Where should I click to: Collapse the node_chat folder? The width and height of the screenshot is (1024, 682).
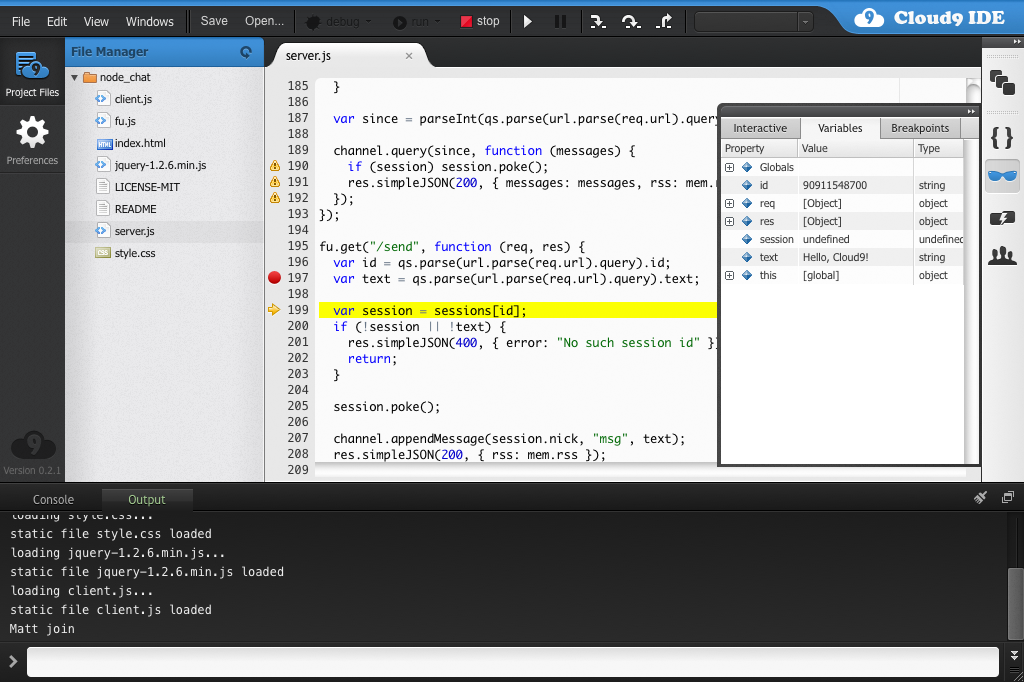(74, 77)
